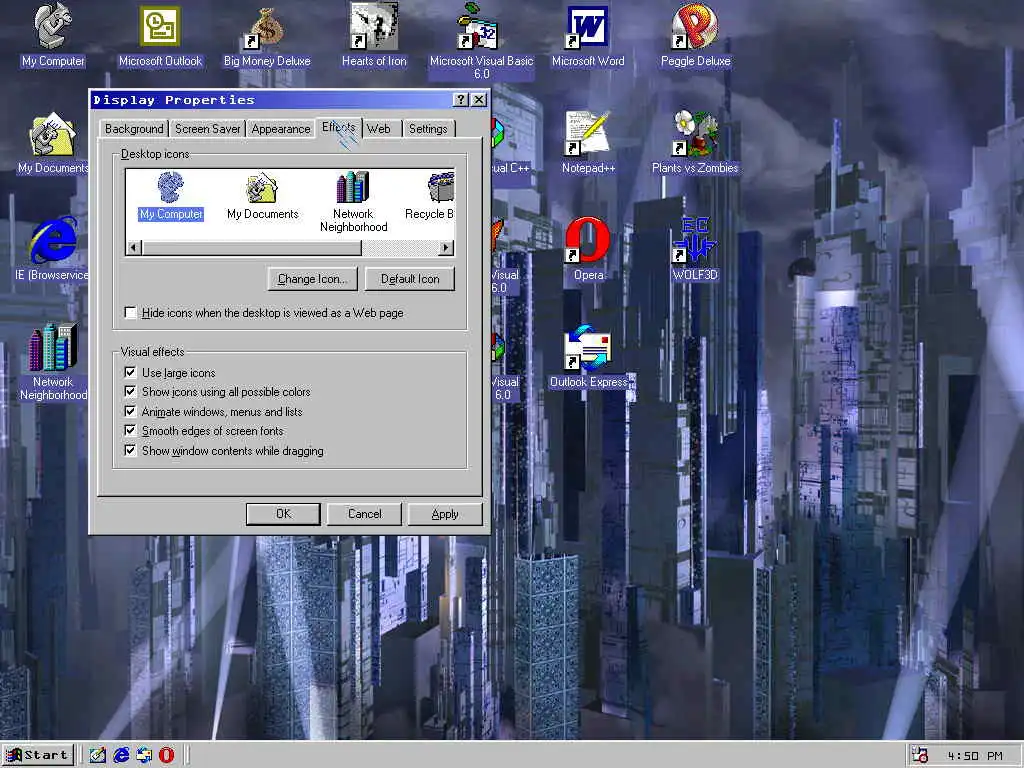Select My Documents icon in Desktop icons list
This screenshot has width=1024, height=768.
[x=263, y=196]
